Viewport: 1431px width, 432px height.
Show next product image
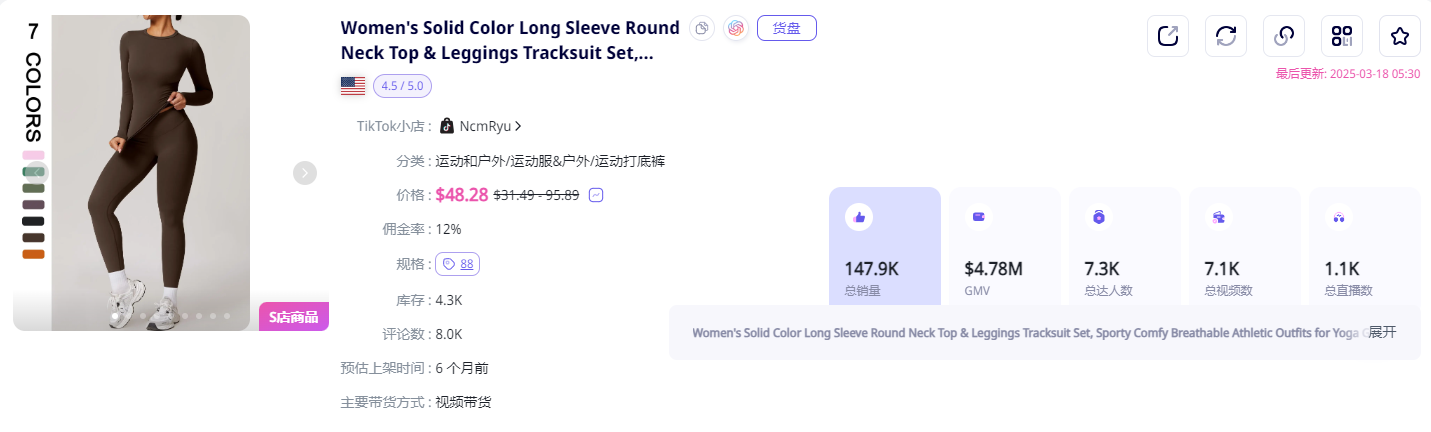point(305,173)
